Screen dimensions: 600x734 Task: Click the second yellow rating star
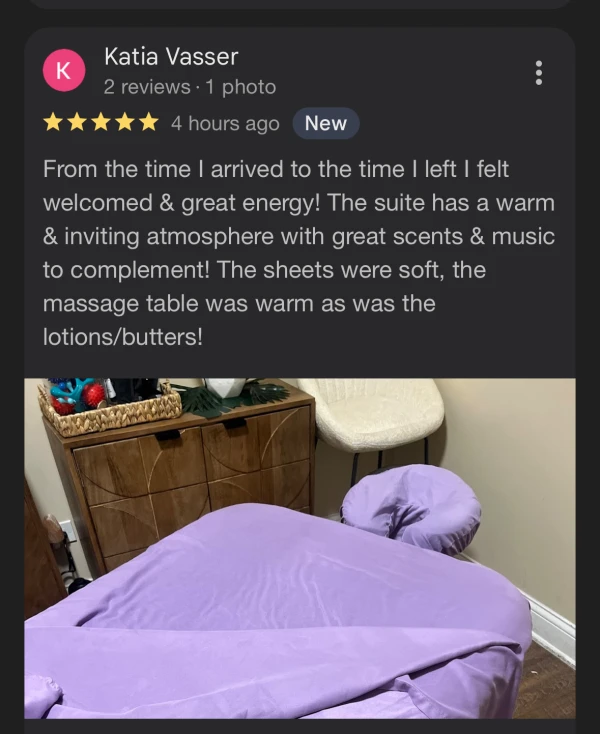coord(77,122)
